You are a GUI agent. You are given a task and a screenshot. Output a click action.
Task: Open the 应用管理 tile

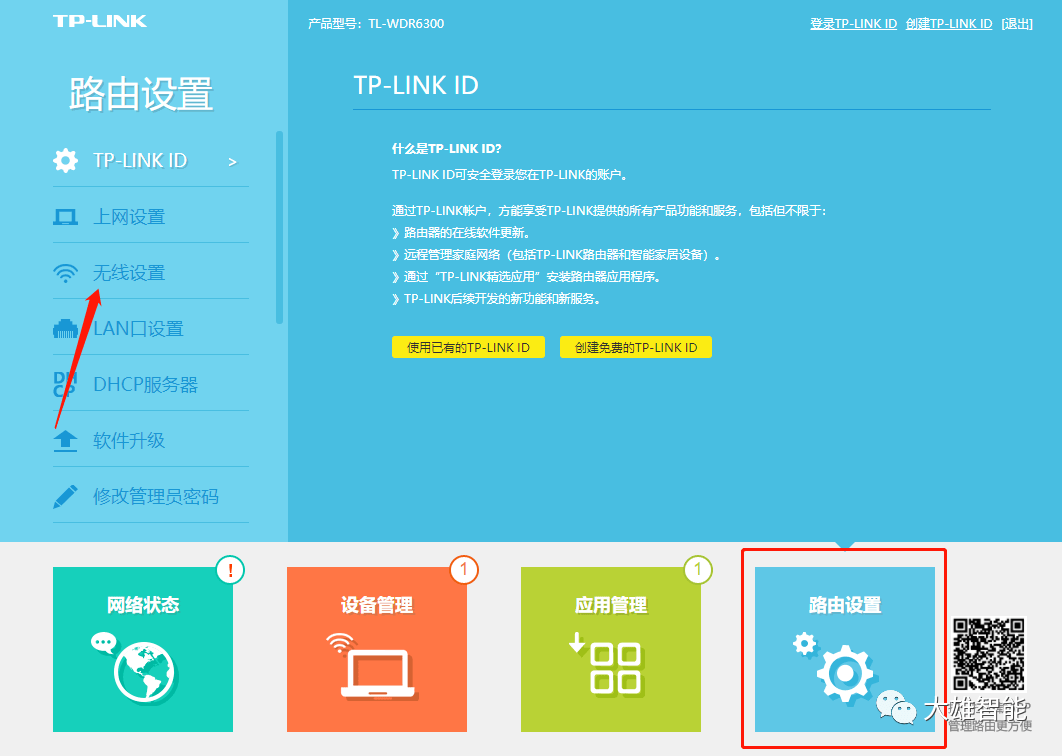point(610,649)
